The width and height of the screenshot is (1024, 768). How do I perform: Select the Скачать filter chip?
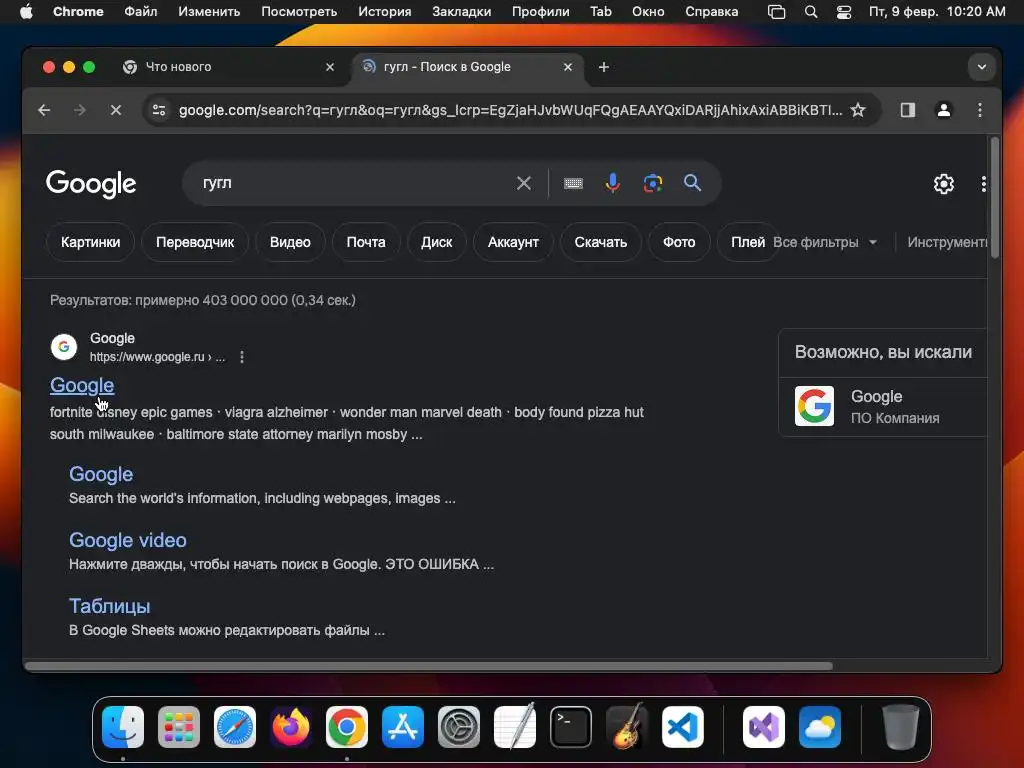(601, 242)
